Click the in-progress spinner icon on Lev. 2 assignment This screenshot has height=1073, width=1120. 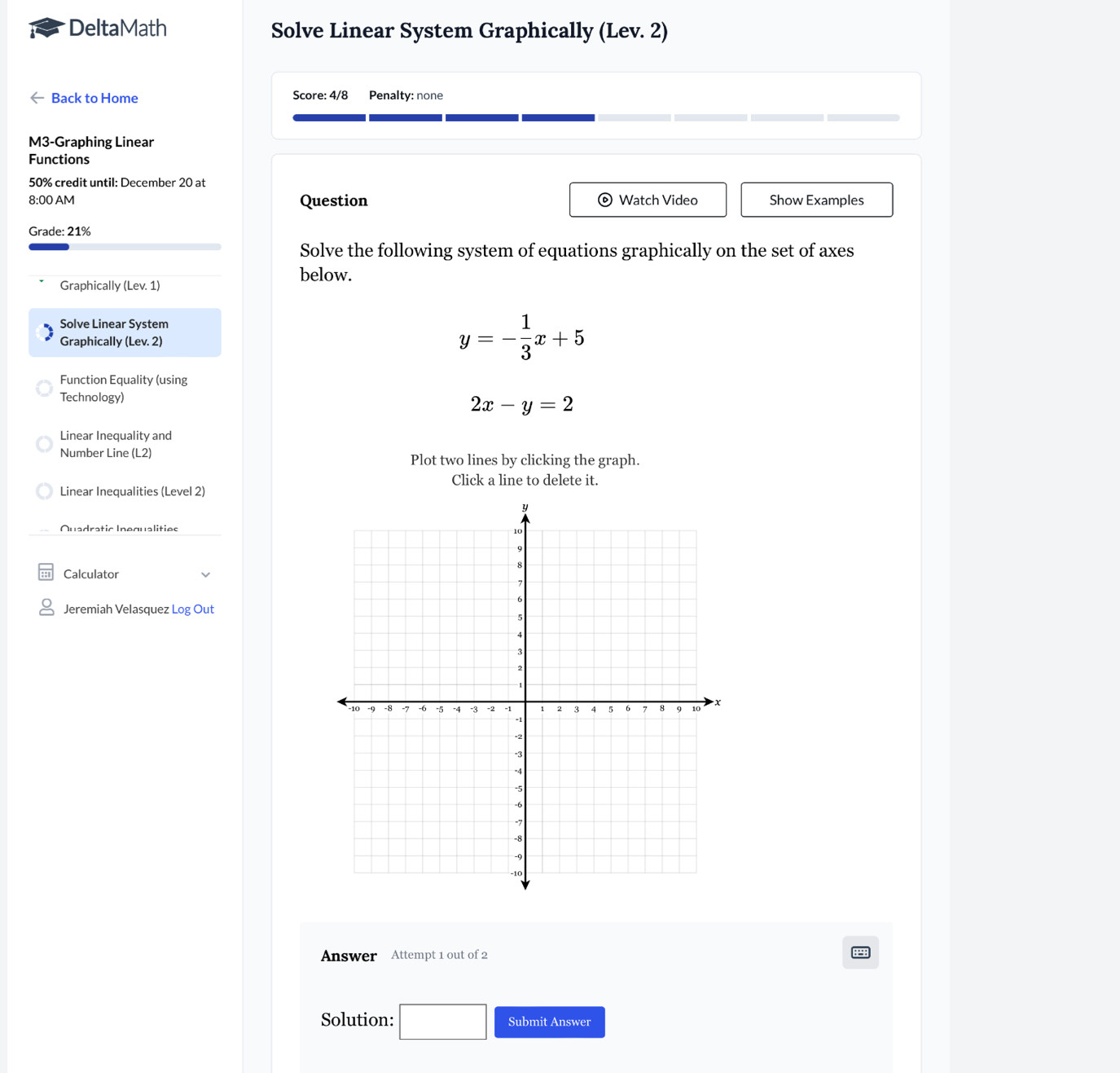[46, 332]
